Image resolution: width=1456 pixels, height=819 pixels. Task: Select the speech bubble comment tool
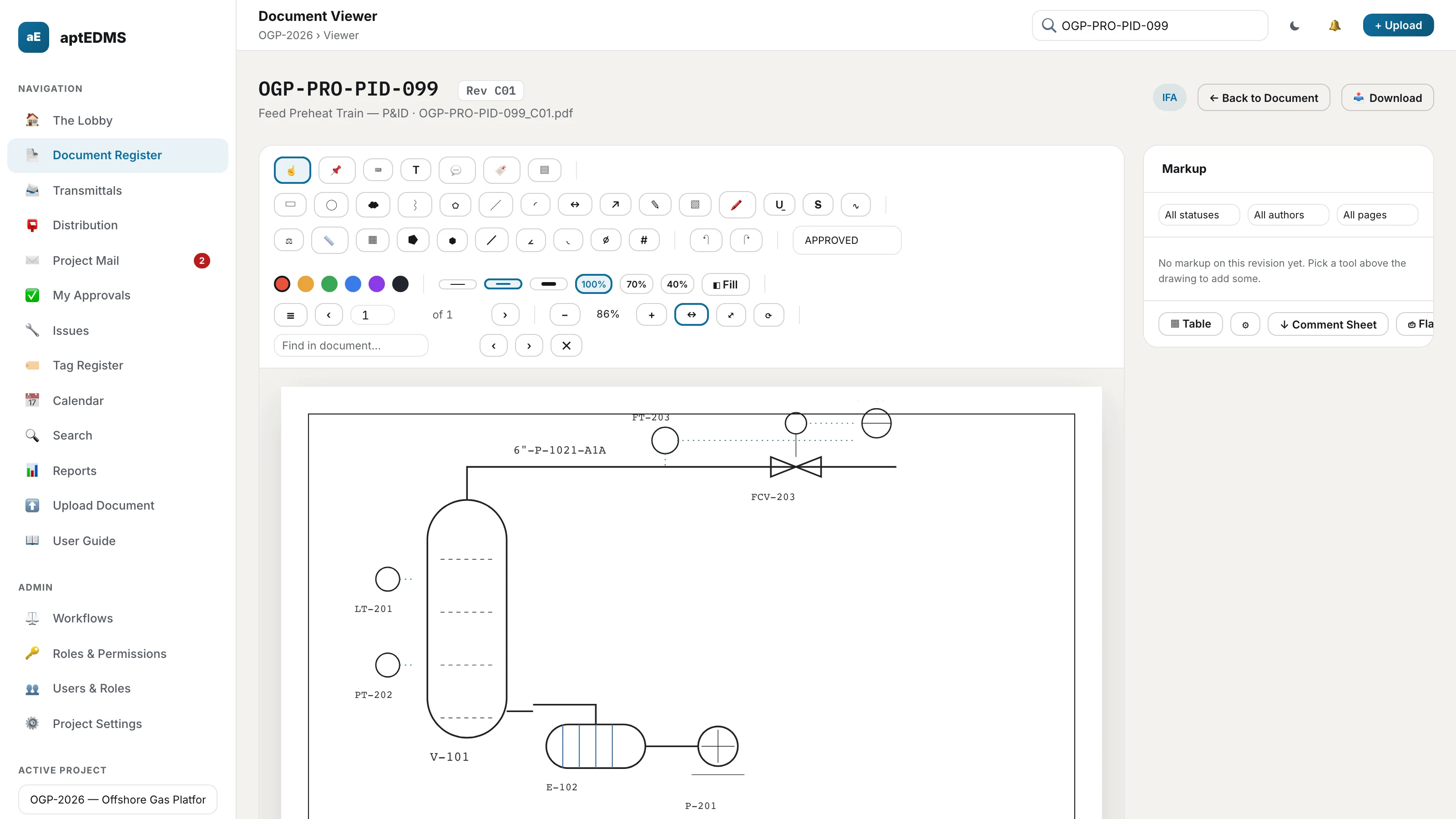(x=457, y=170)
